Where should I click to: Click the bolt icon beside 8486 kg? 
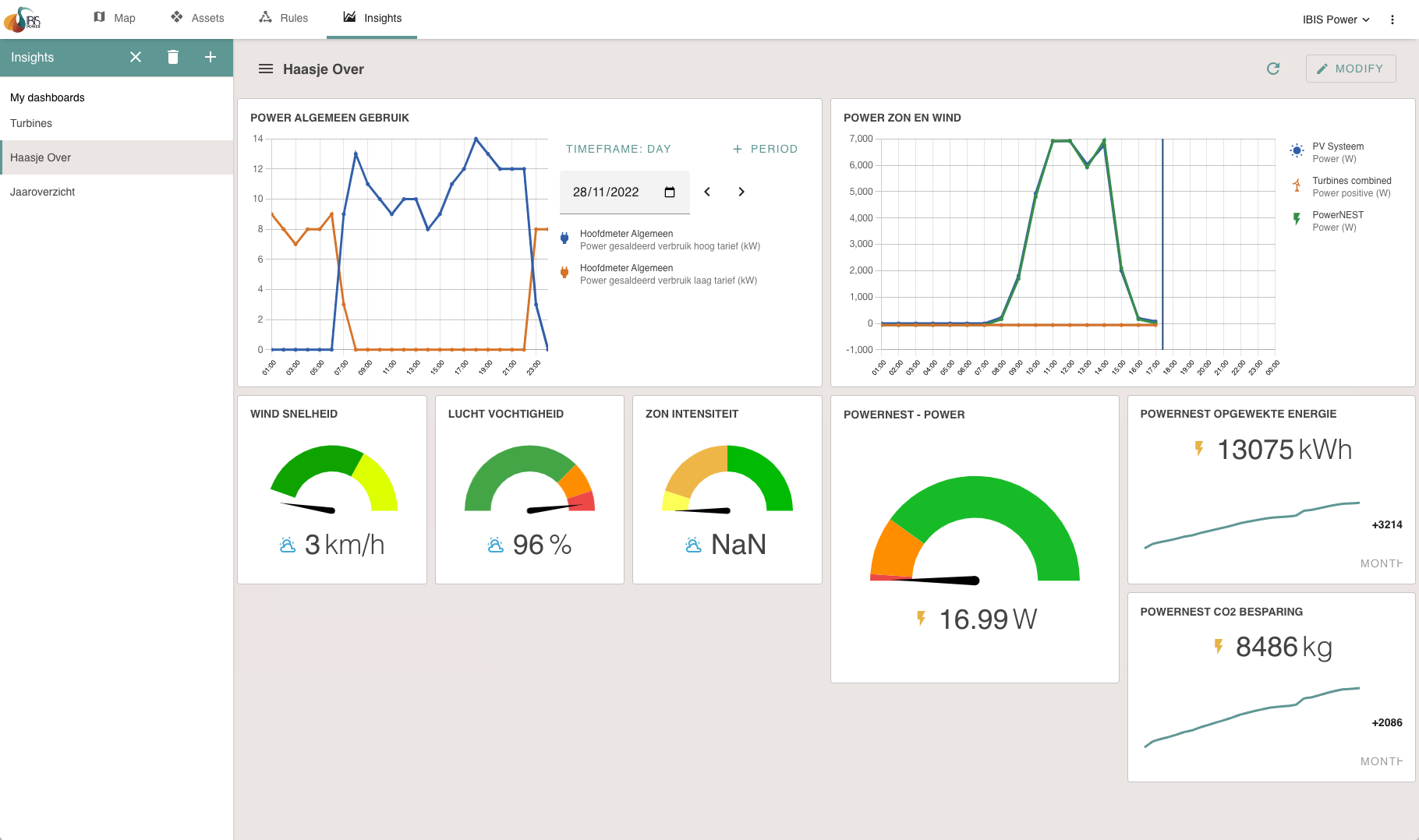point(1219,646)
